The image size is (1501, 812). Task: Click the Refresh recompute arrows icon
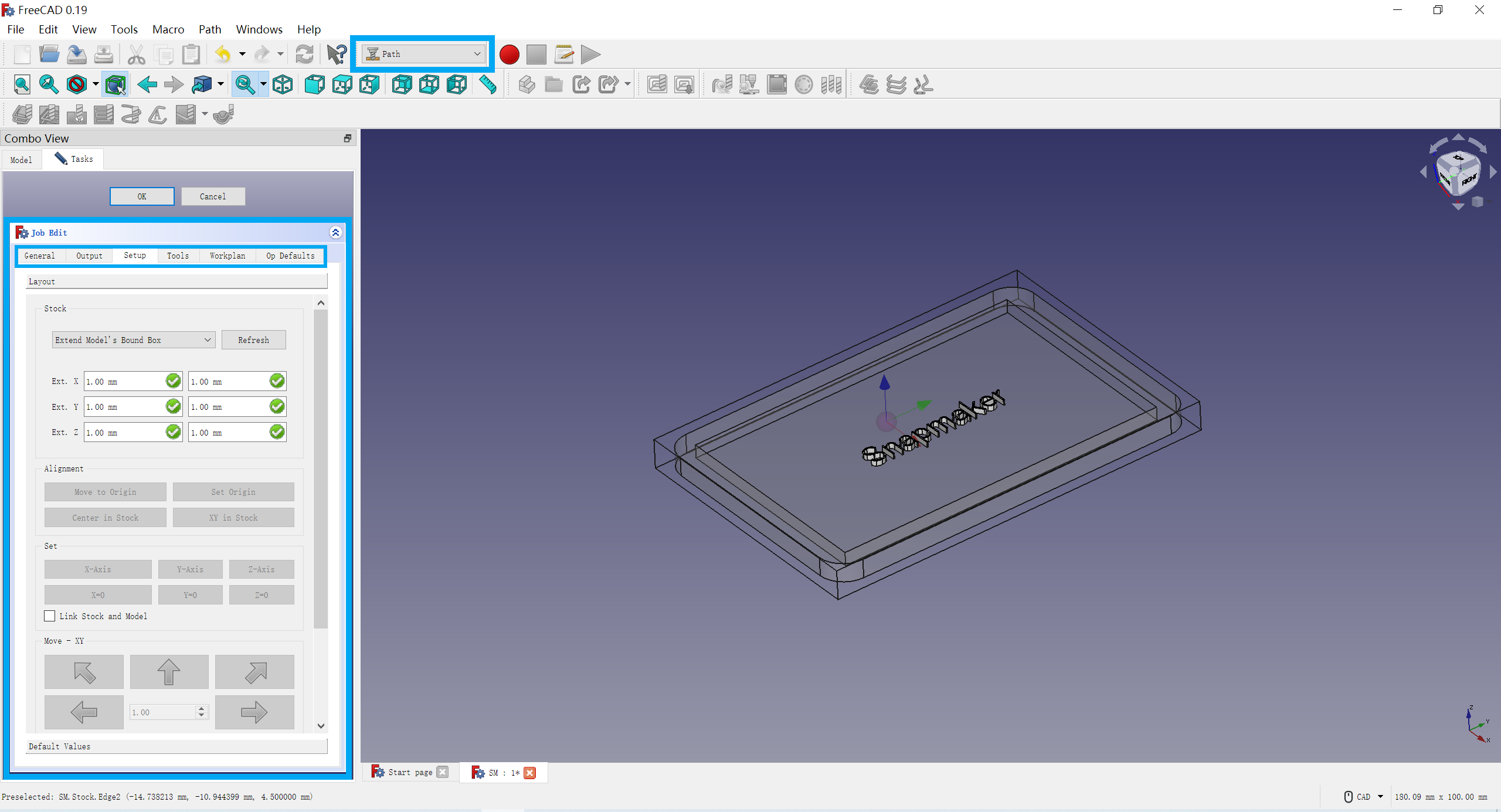coord(304,55)
